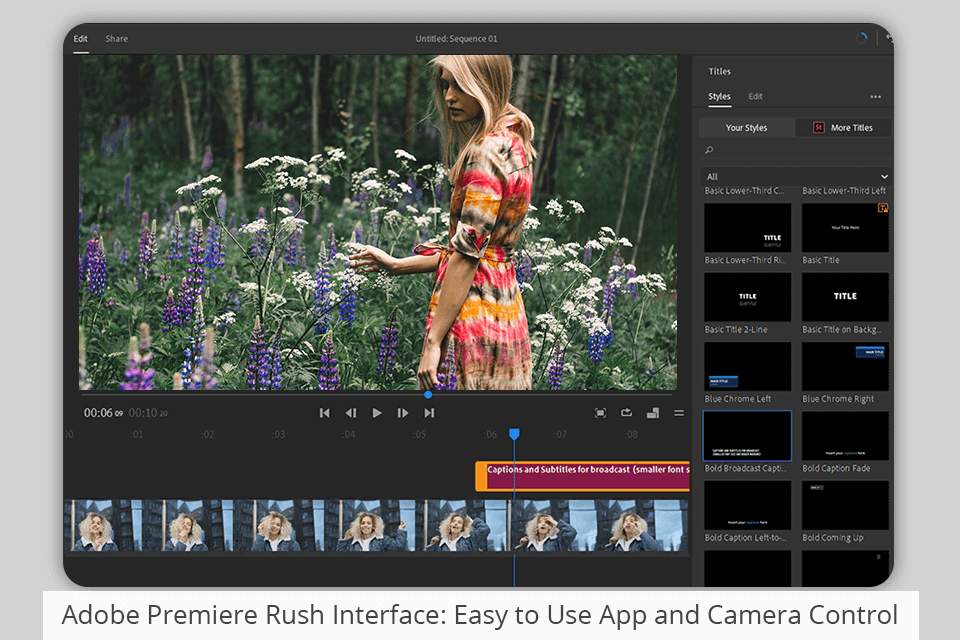Enter fullscreen preview mode
Viewport: 960px width, 640px height.
tap(600, 413)
